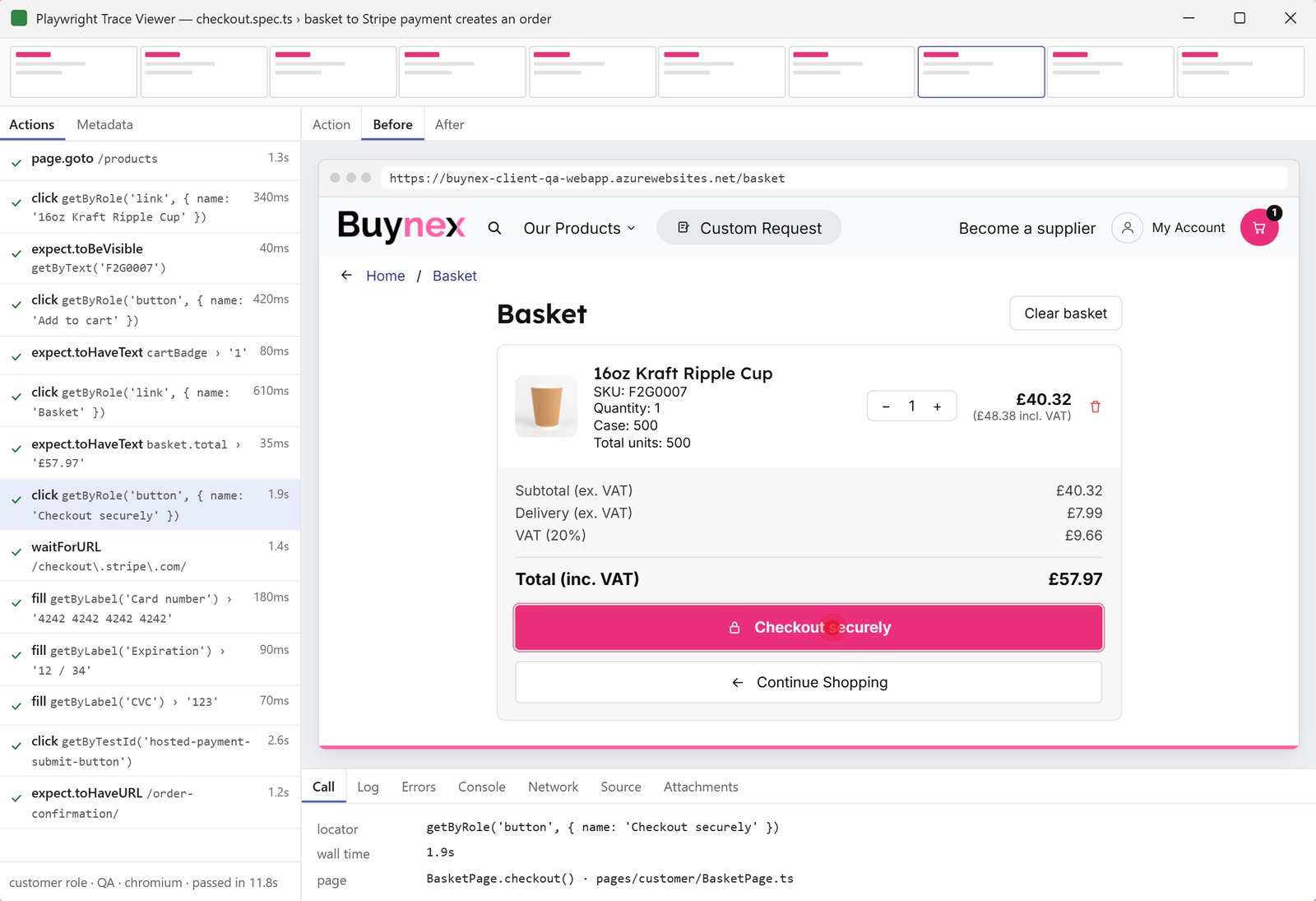Decrease quantity with the minus button

pyautogui.click(x=886, y=406)
